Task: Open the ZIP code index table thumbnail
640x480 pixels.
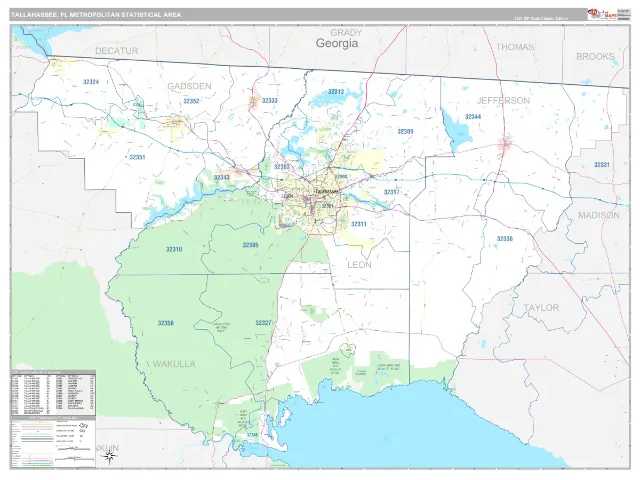Action: pyautogui.click(x=53, y=393)
